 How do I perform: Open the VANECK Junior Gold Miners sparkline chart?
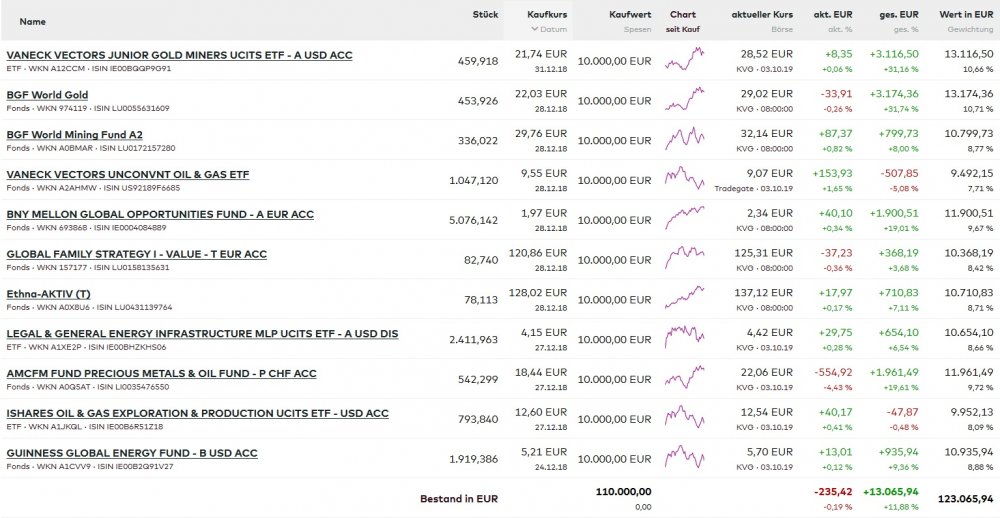click(x=684, y=60)
